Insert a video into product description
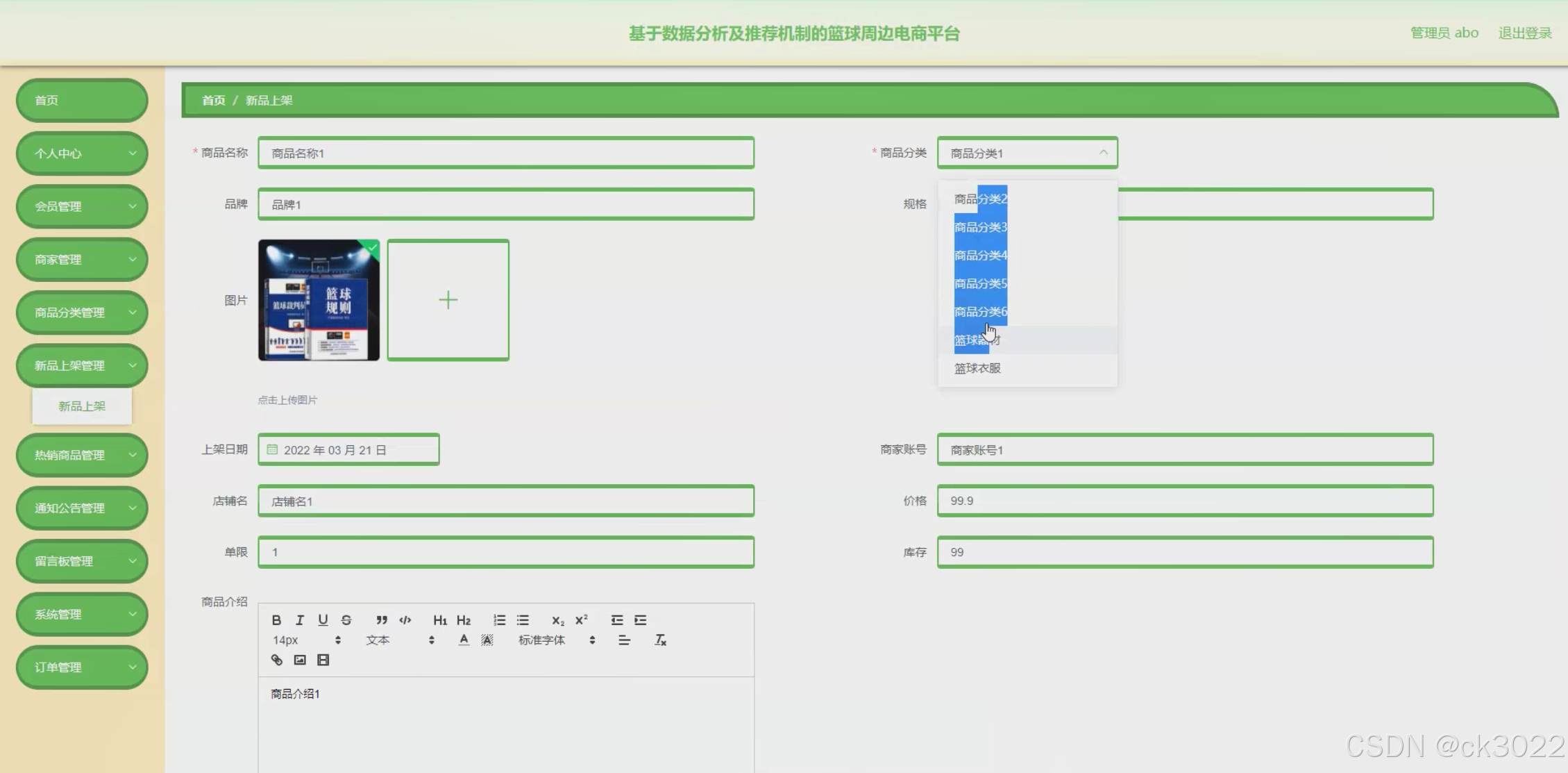 [323, 660]
